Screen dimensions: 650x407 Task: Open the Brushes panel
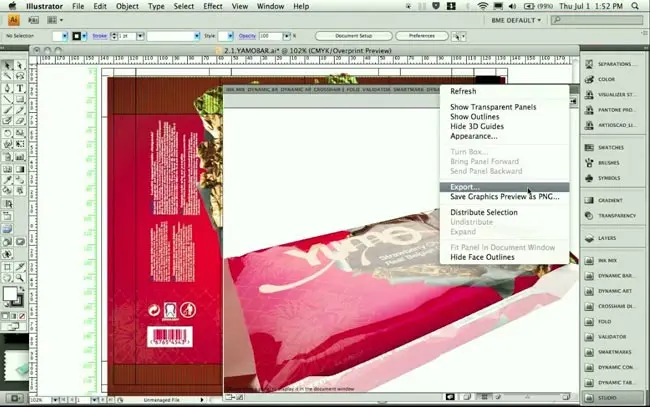(609, 162)
